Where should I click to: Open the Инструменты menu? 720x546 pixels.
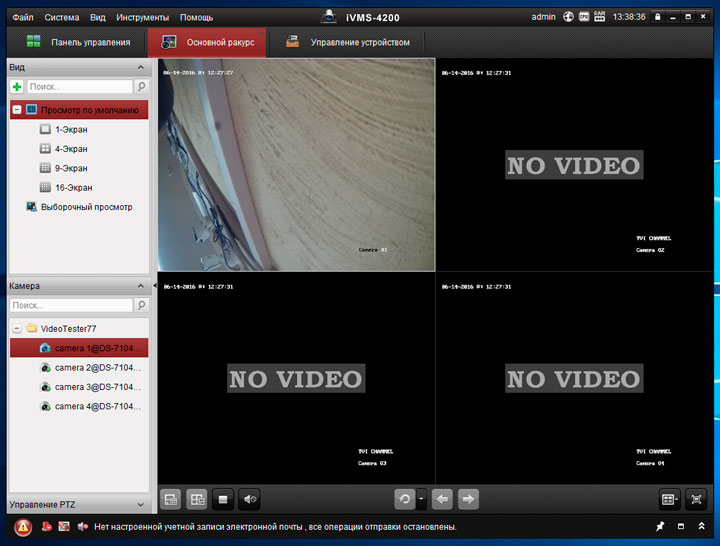pos(142,17)
